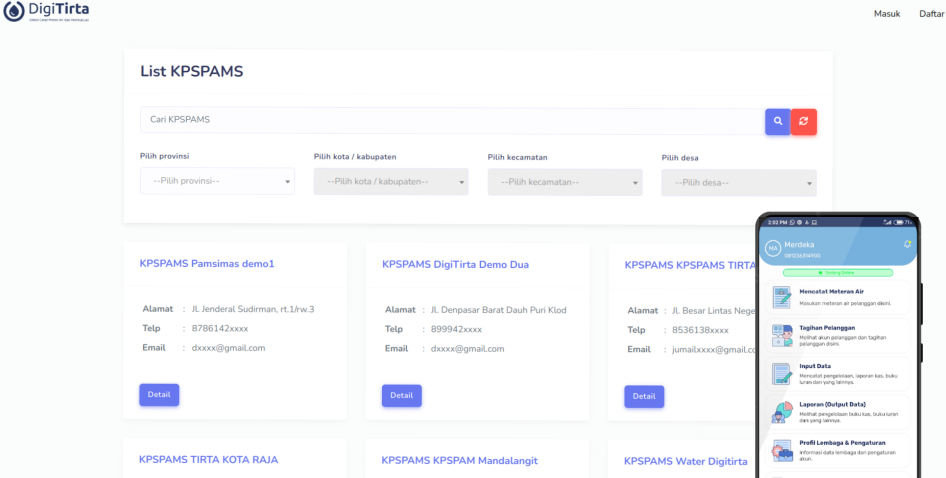The image size is (946, 478).
Task: Open the Masuk menu item
Action: click(x=887, y=14)
